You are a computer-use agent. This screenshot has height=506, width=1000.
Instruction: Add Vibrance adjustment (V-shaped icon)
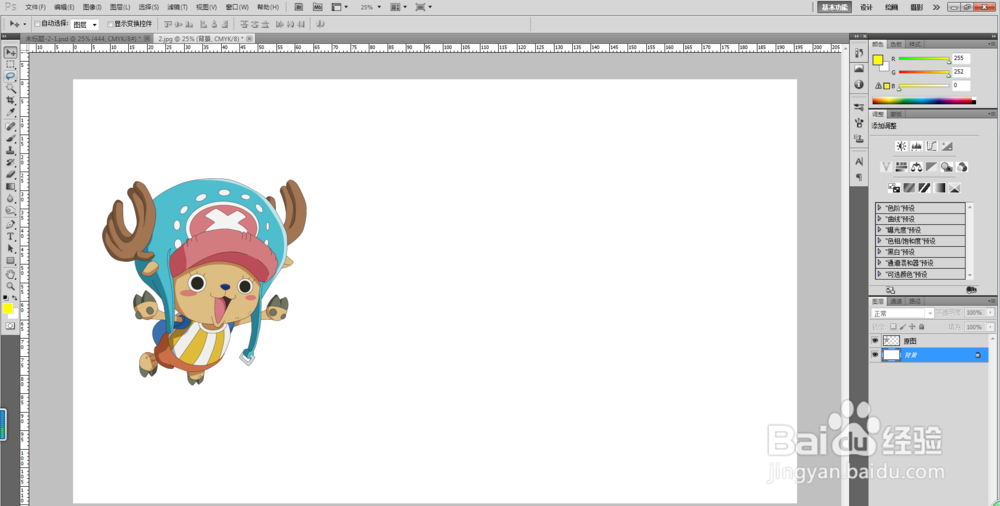[x=886, y=167]
